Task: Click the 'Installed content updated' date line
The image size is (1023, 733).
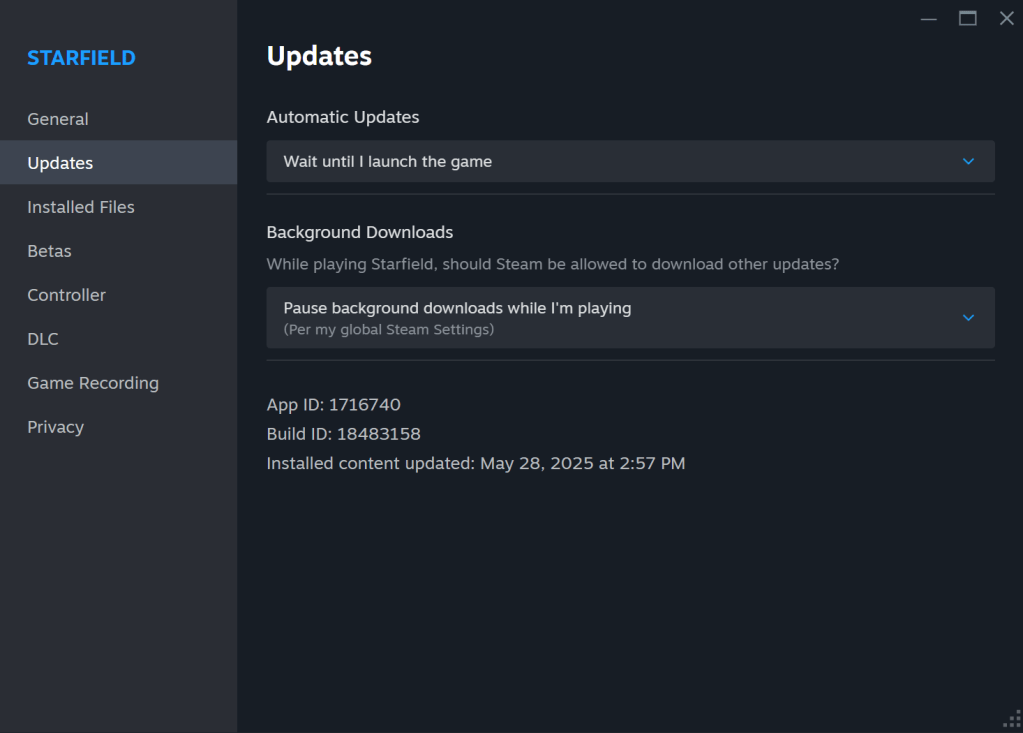Action: coord(475,463)
